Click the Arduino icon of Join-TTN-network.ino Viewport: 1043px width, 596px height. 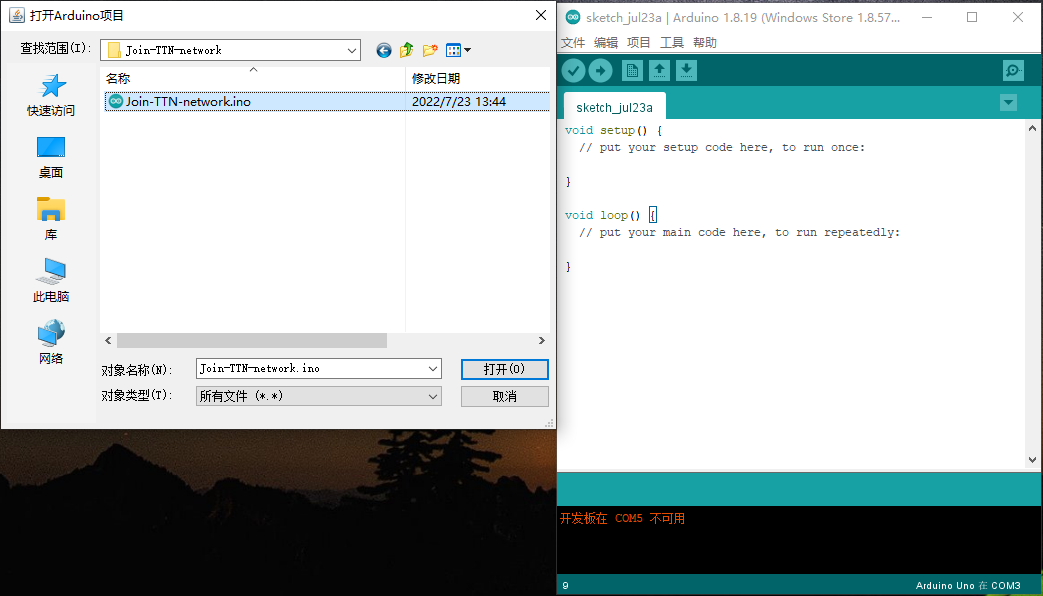[116, 102]
